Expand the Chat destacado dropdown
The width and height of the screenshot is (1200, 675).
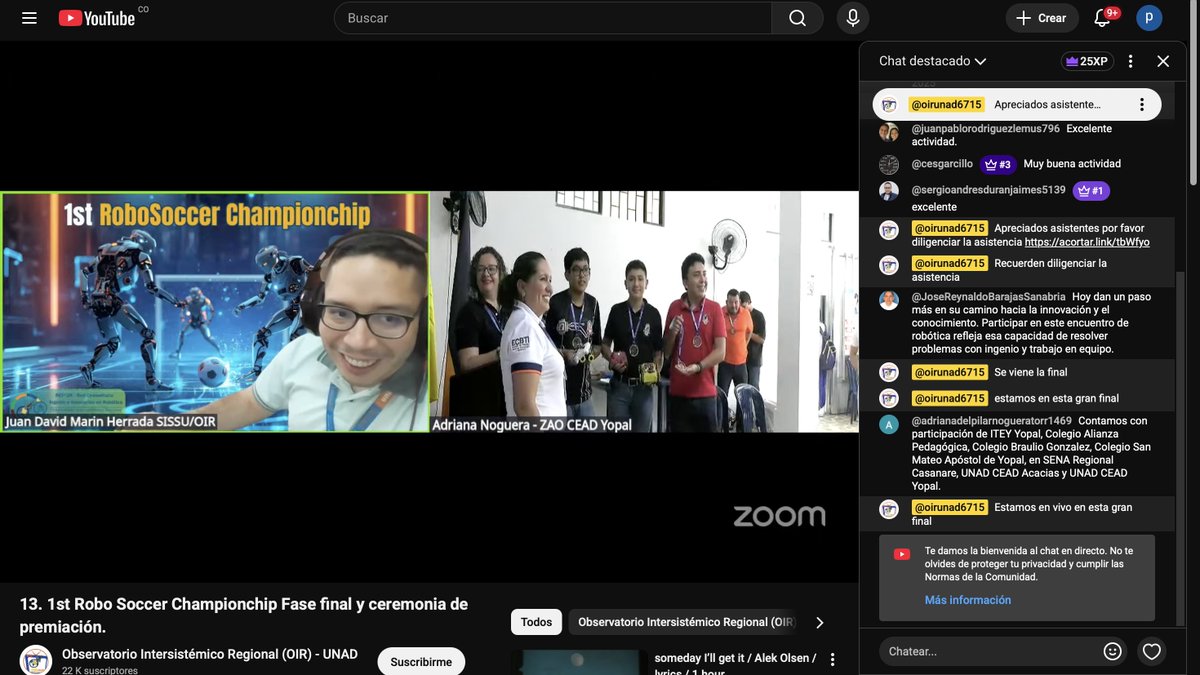(x=932, y=61)
